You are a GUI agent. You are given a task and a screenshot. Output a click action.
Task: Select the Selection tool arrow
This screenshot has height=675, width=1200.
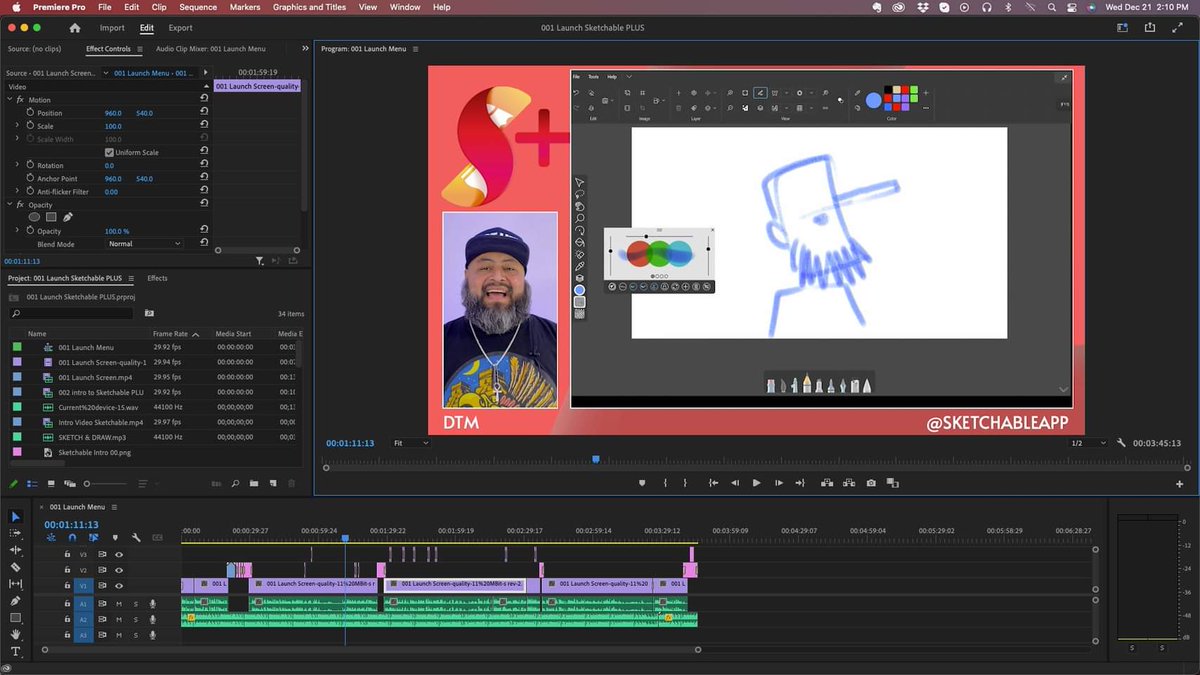pyautogui.click(x=15, y=517)
